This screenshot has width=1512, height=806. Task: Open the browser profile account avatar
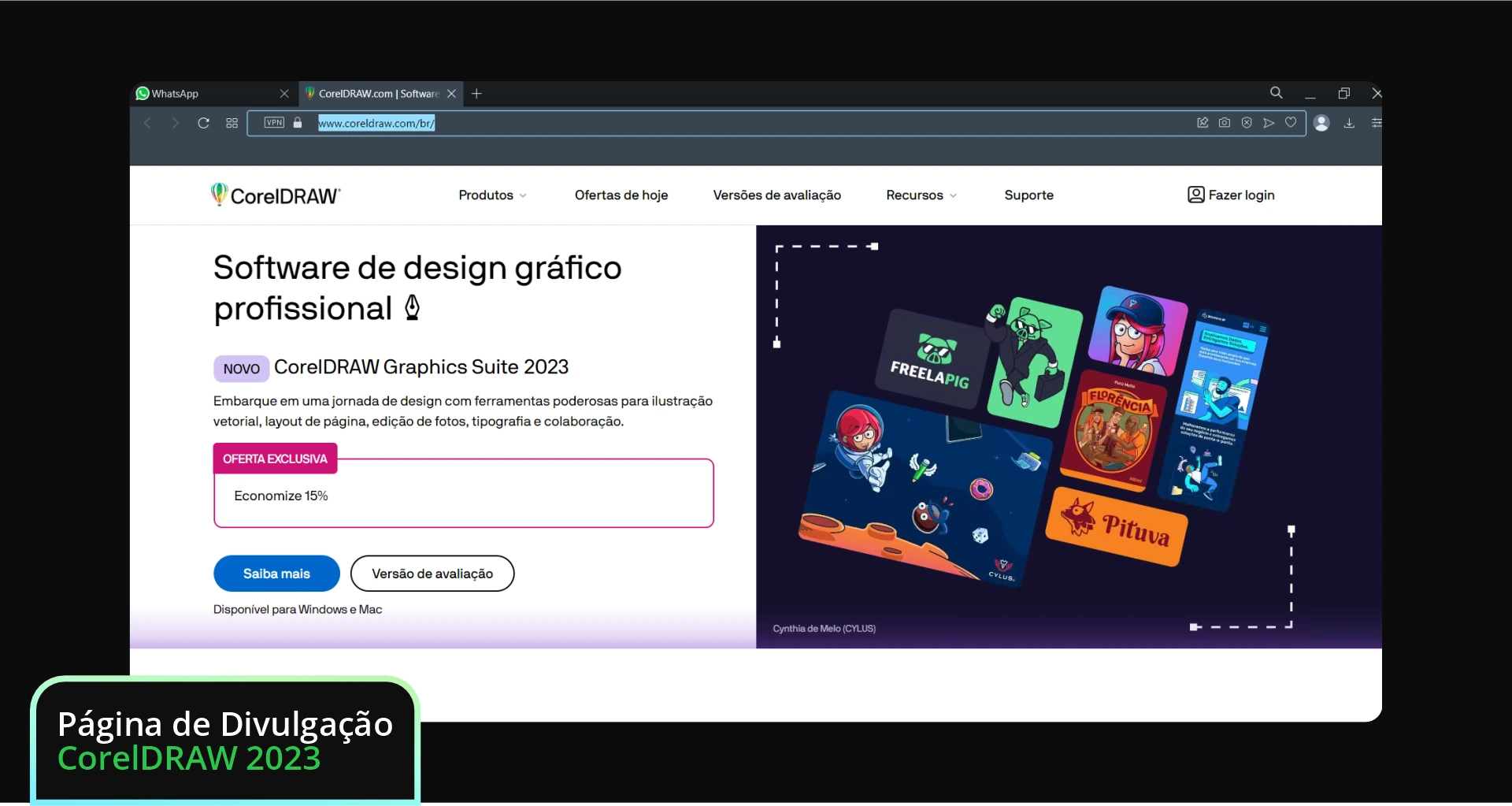tap(1322, 123)
